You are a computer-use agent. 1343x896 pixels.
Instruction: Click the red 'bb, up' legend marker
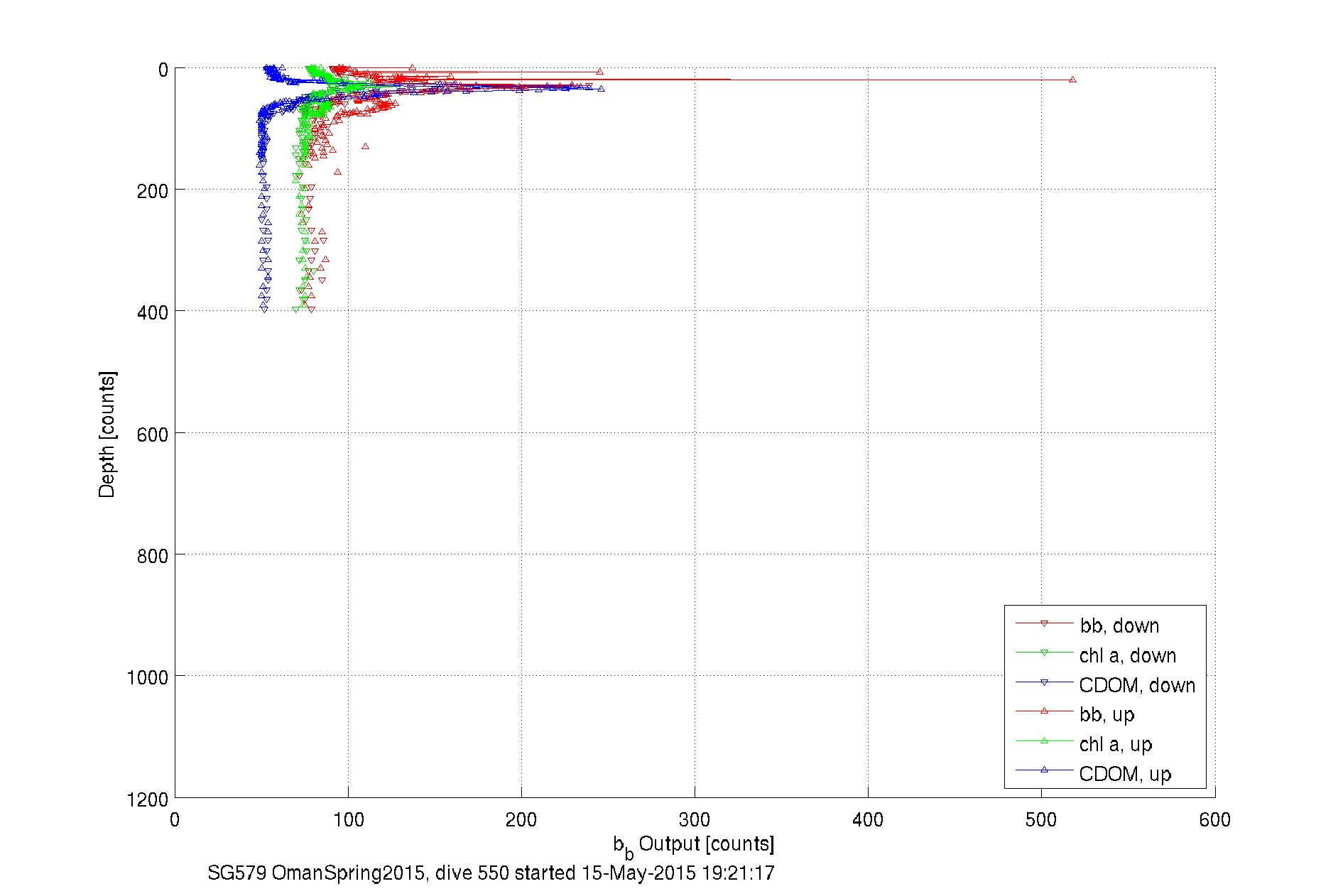pos(1044,711)
